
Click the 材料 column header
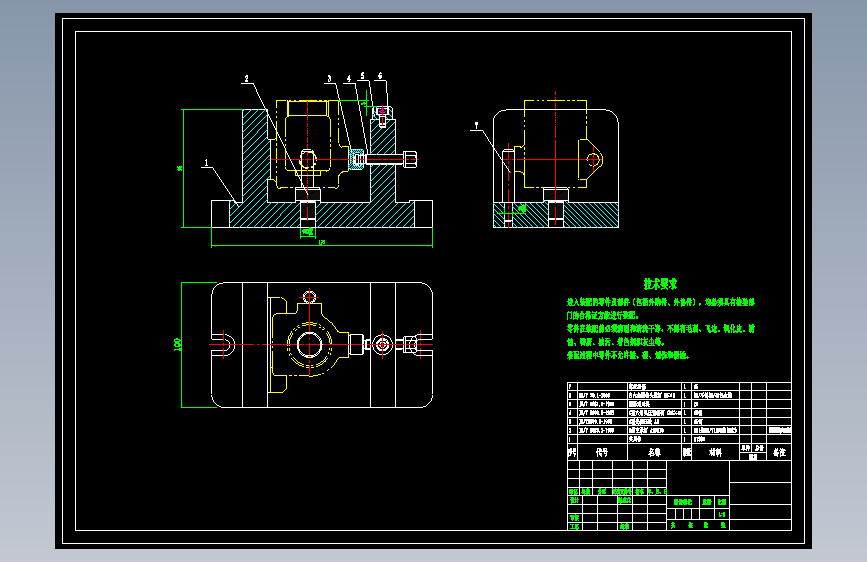click(x=715, y=452)
